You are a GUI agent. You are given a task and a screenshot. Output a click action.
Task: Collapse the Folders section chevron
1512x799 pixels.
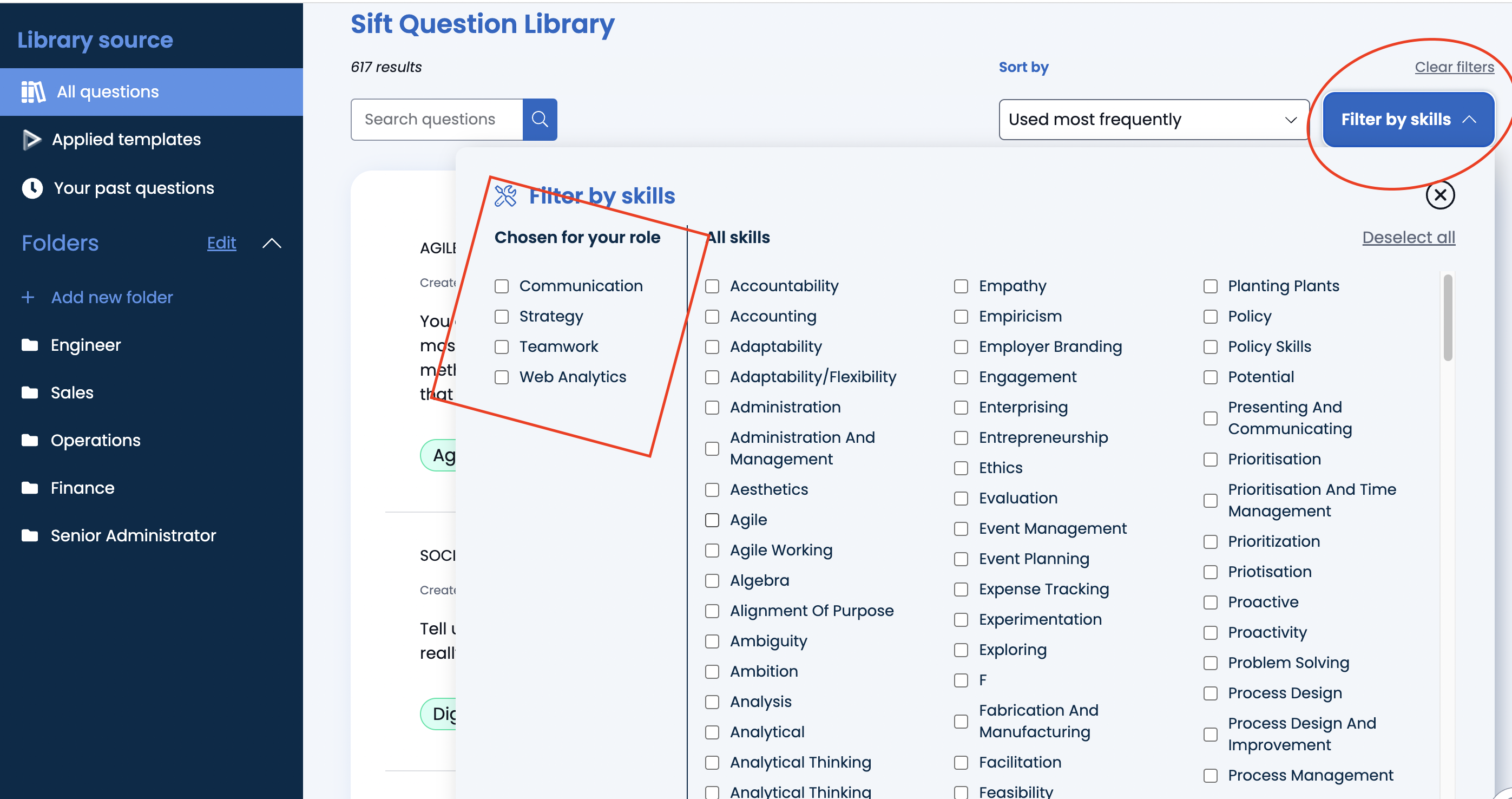(271, 244)
